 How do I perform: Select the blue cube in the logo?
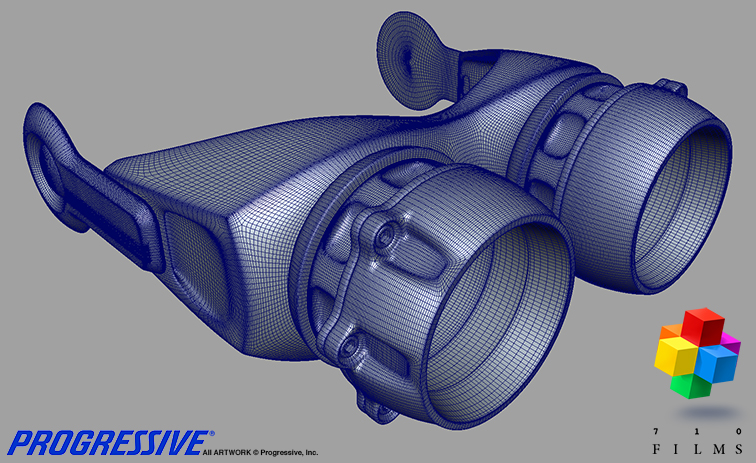[717, 361]
